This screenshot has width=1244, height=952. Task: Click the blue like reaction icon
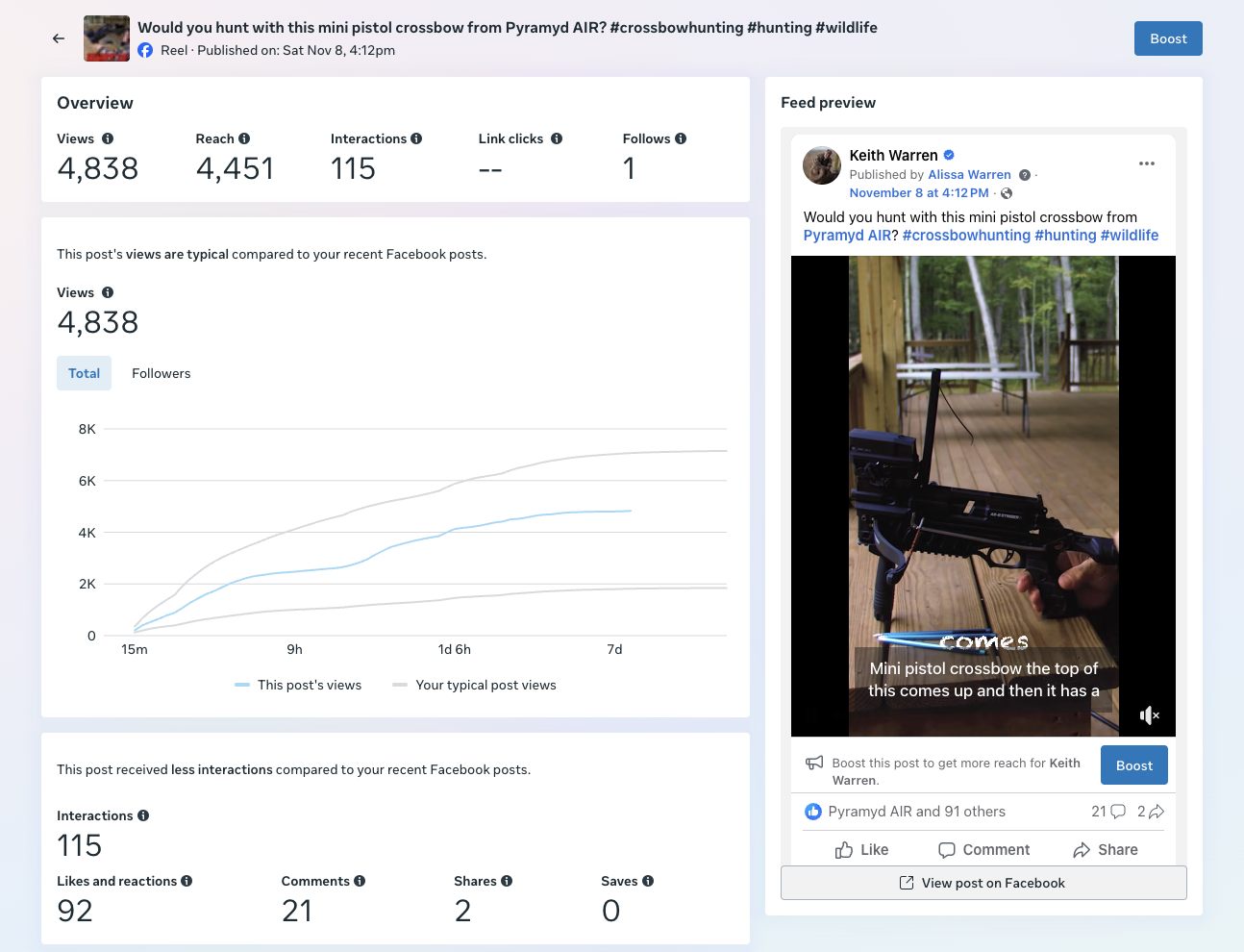click(813, 812)
